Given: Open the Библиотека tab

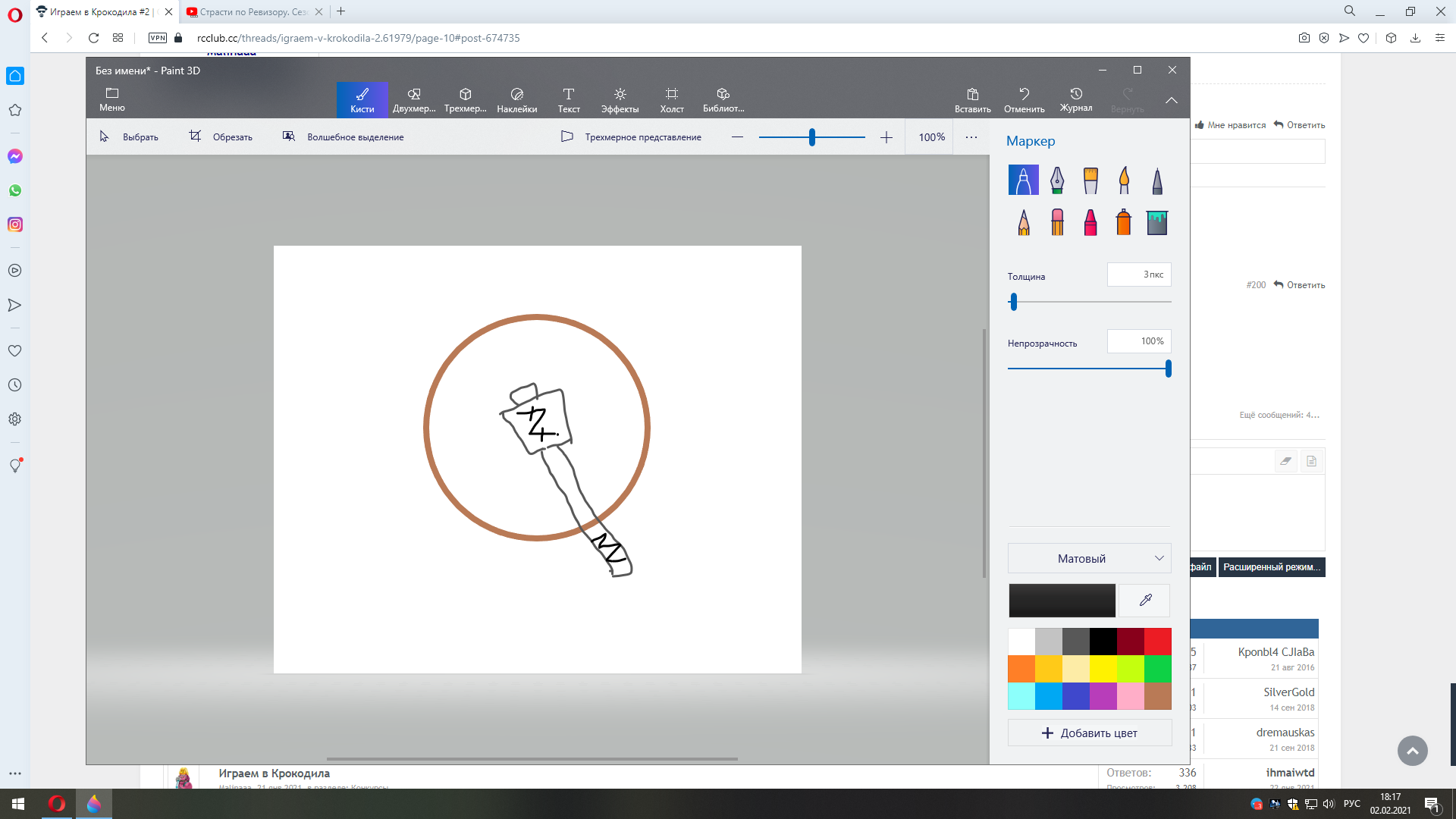Looking at the screenshot, I should (723, 99).
